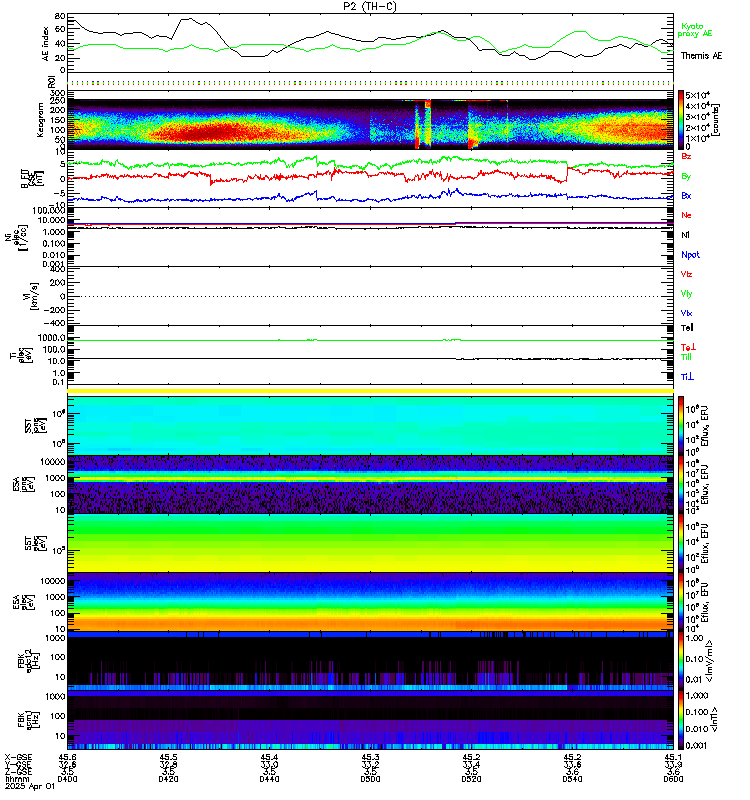Select the black "Te∥" legend label
The height and width of the screenshot is (800, 750).
point(687,328)
